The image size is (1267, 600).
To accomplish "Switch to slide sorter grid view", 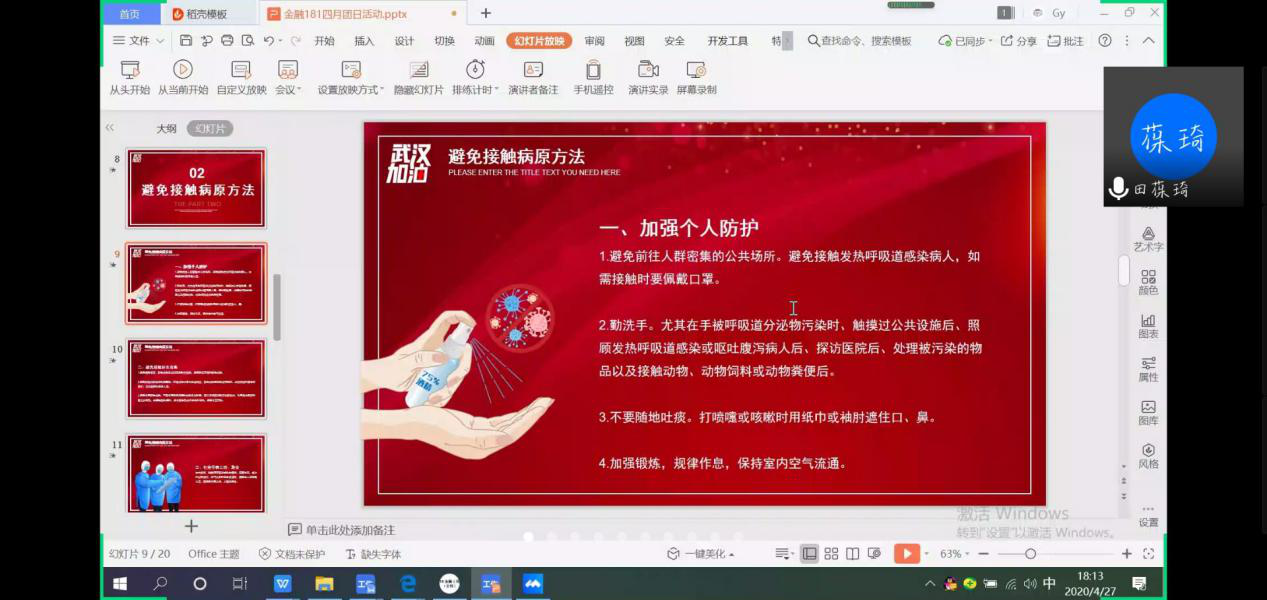I will click(831, 554).
